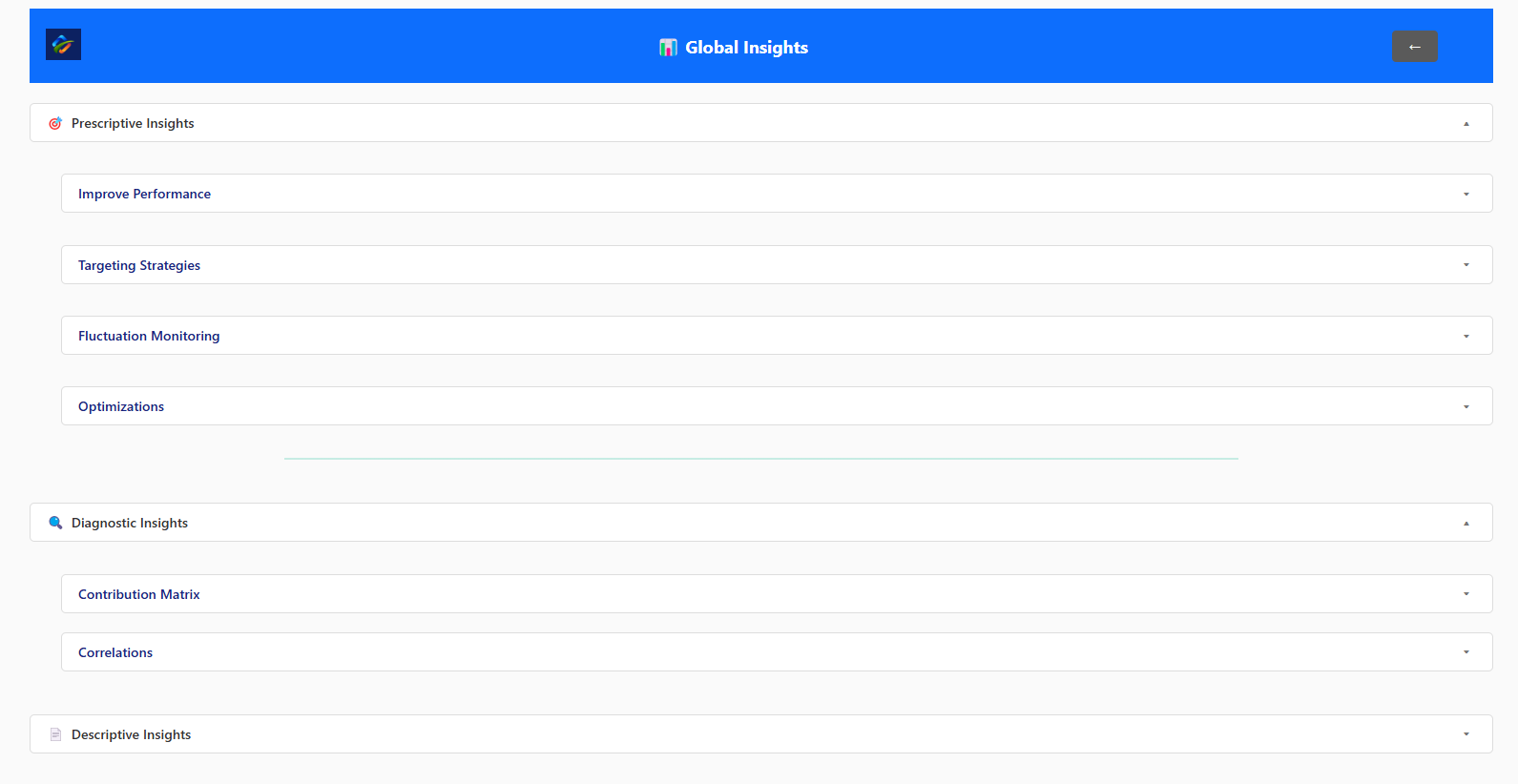
Task: Click the app logo in header
Action: click(63, 44)
